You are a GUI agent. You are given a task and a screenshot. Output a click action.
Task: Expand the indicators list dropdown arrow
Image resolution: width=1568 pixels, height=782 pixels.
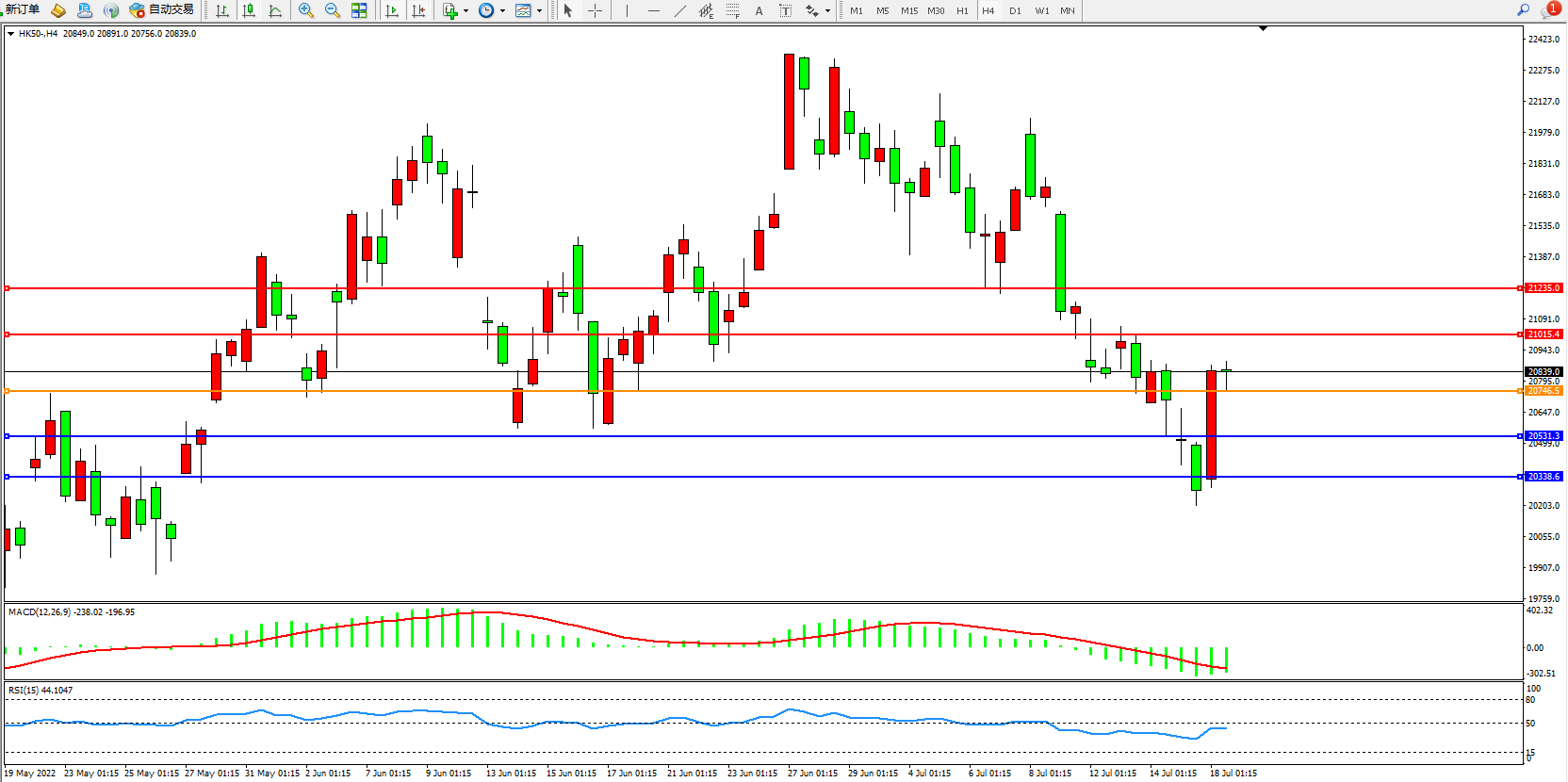(x=465, y=11)
